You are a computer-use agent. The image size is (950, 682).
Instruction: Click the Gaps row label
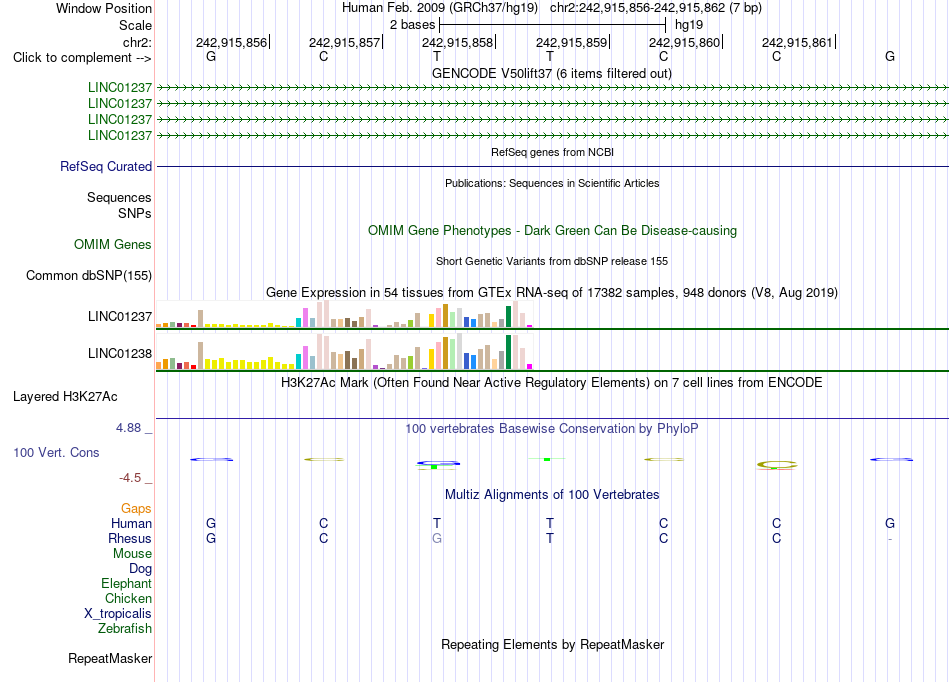136,509
